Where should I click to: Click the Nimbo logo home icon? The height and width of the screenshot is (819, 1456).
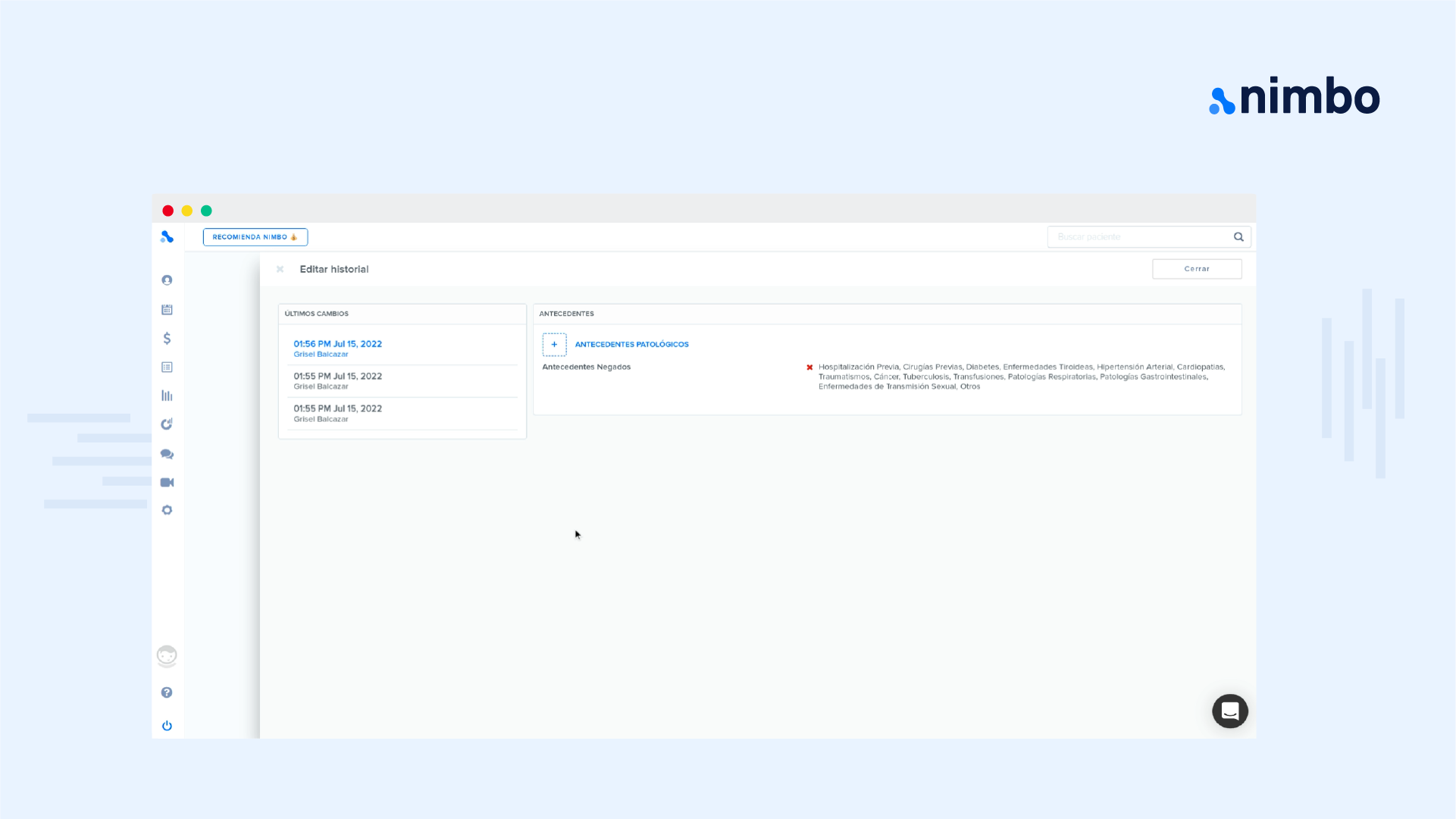pyautogui.click(x=167, y=237)
